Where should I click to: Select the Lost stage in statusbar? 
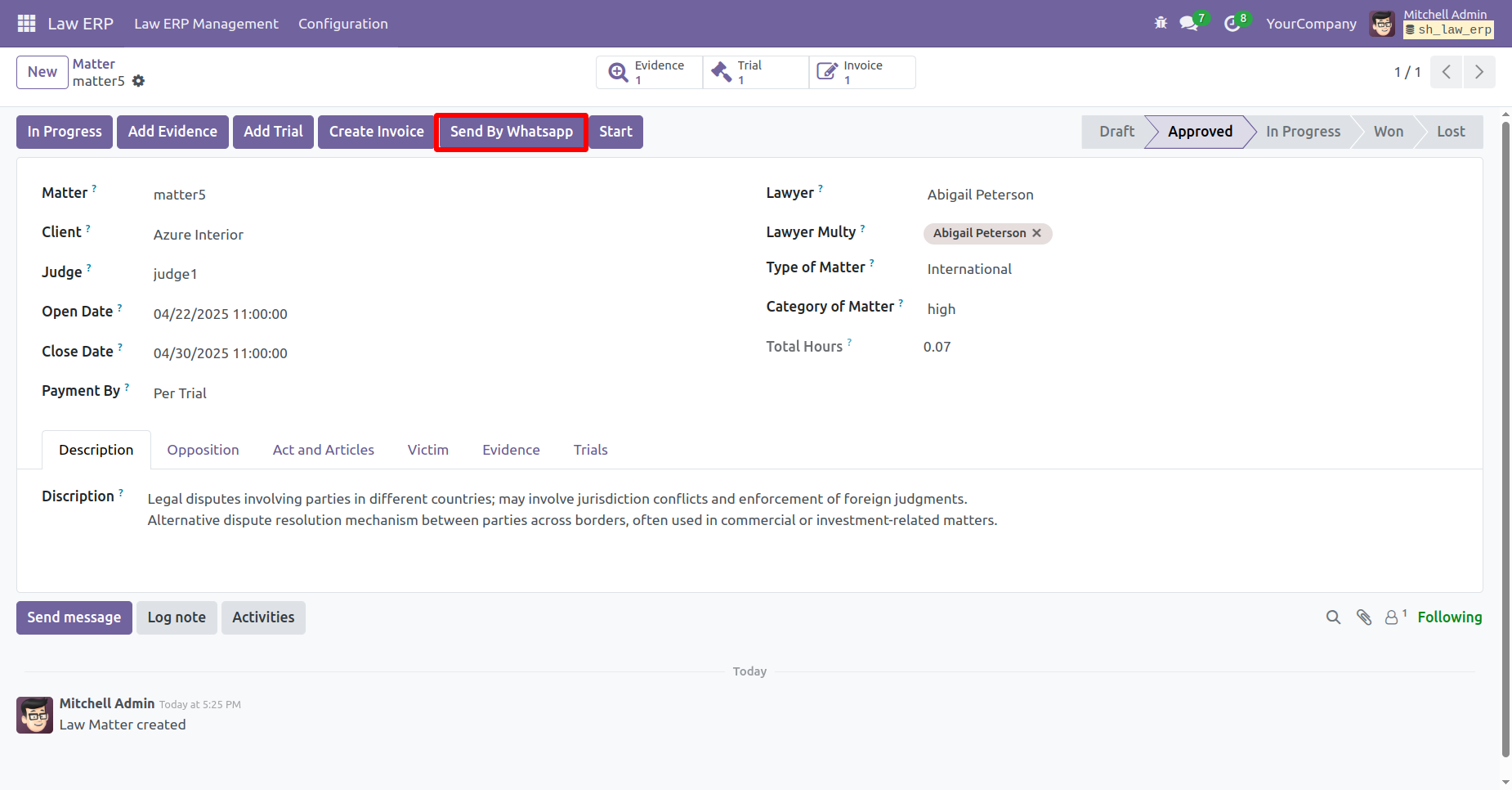[x=1451, y=132]
